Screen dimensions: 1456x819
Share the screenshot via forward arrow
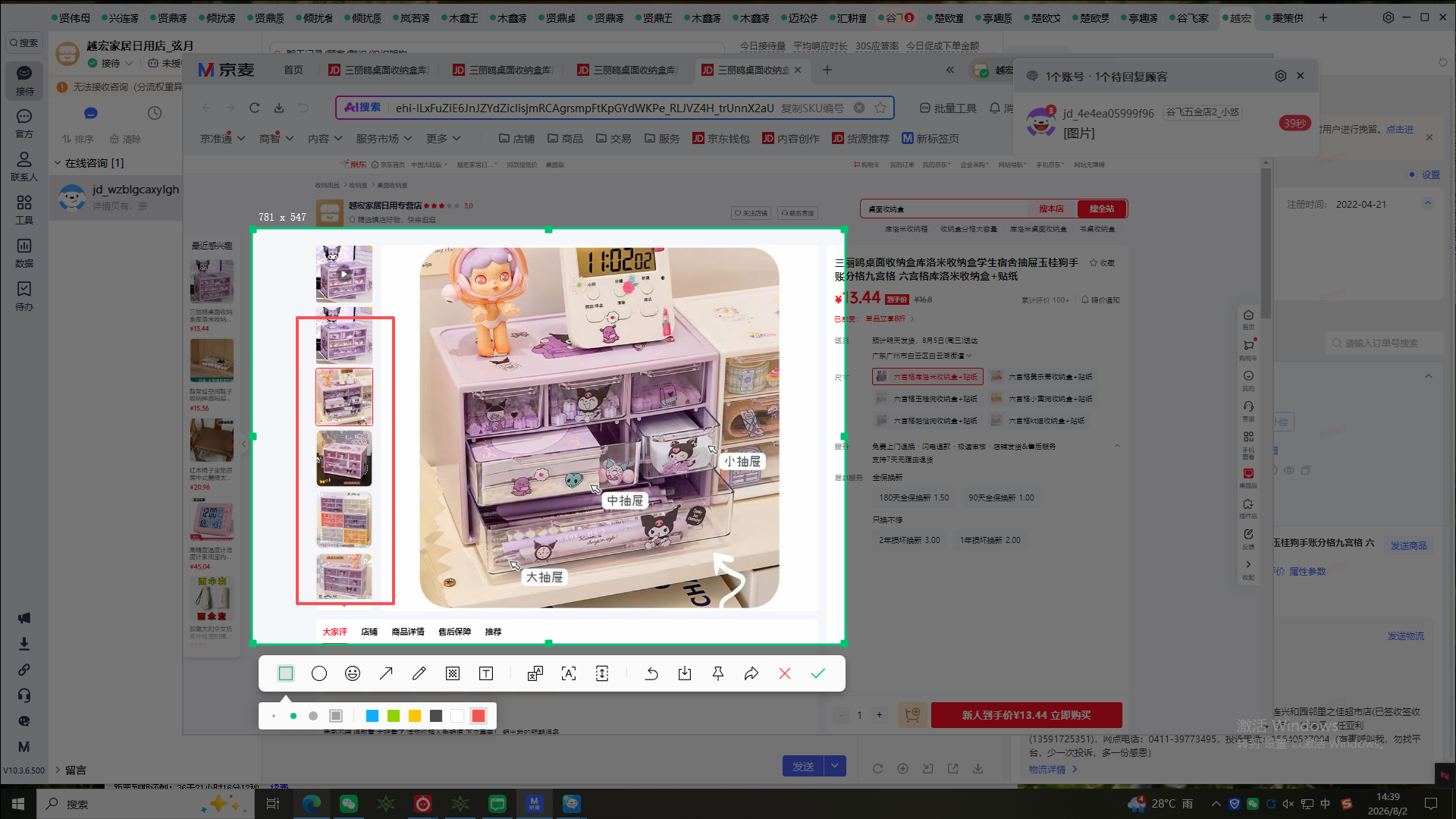coord(752,673)
